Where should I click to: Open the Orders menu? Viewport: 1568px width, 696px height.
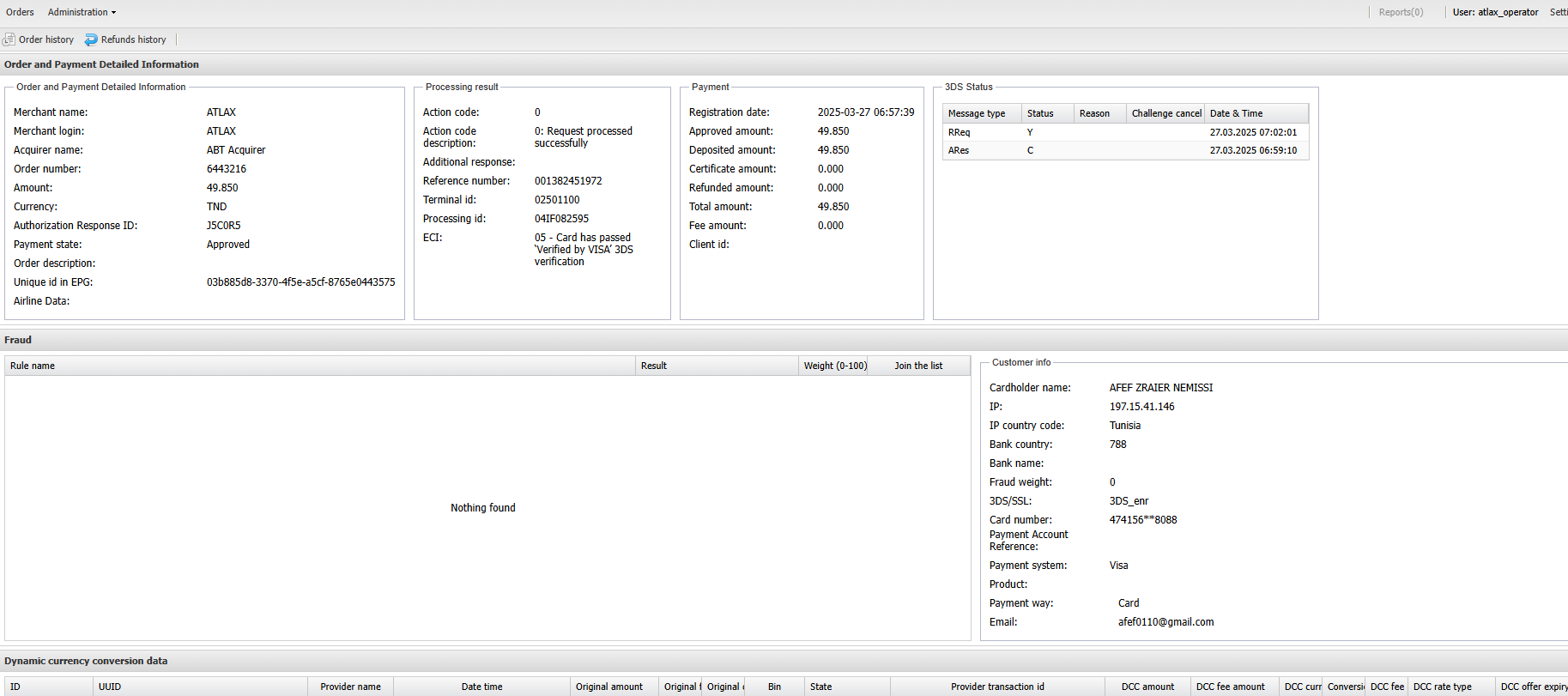[x=20, y=12]
